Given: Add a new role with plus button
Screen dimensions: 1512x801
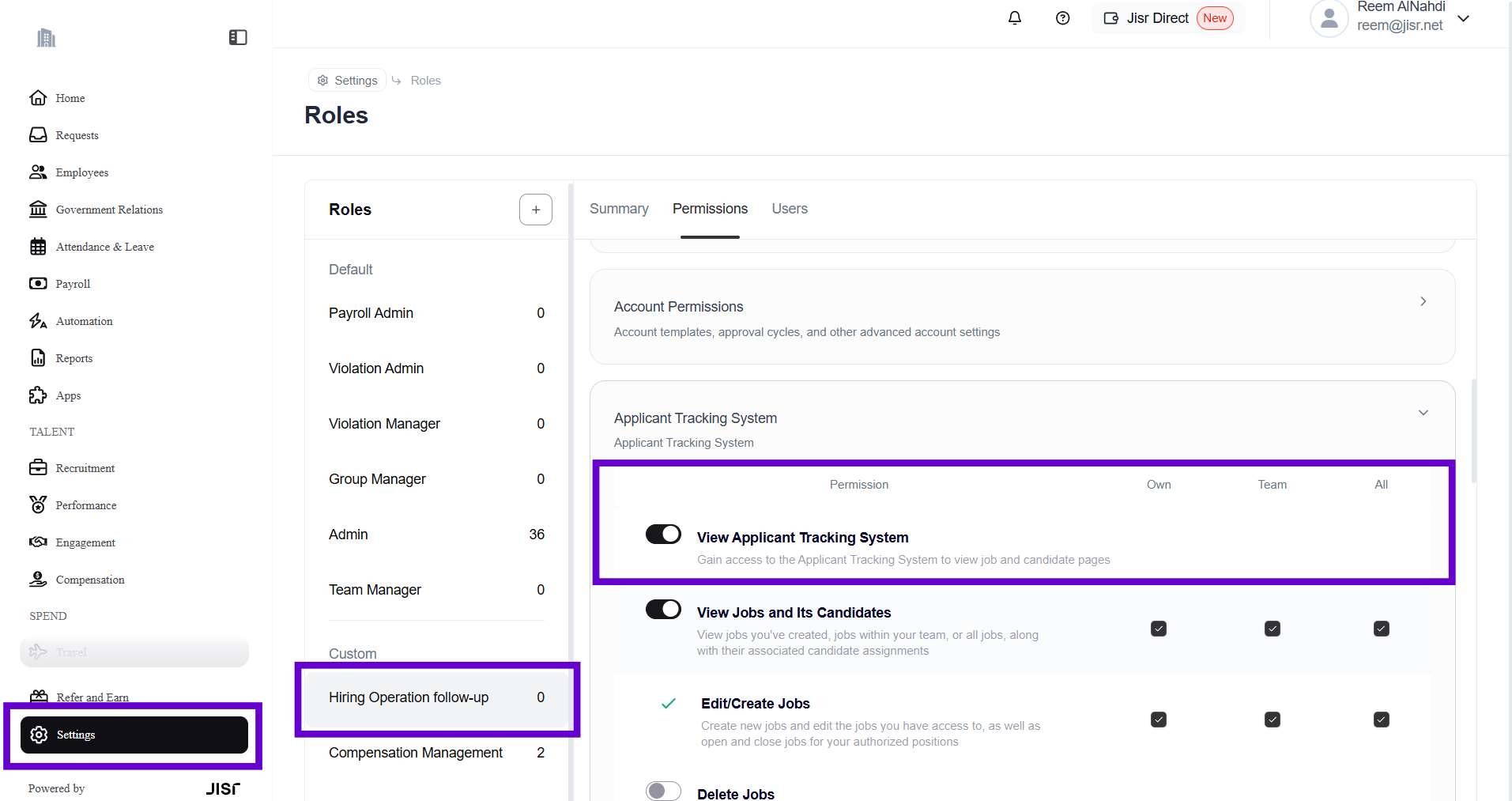Looking at the screenshot, I should pos(535,210).
